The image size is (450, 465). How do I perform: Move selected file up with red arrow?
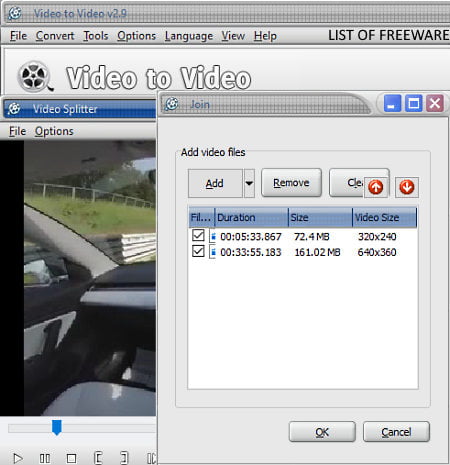click(x=376, y=187)
